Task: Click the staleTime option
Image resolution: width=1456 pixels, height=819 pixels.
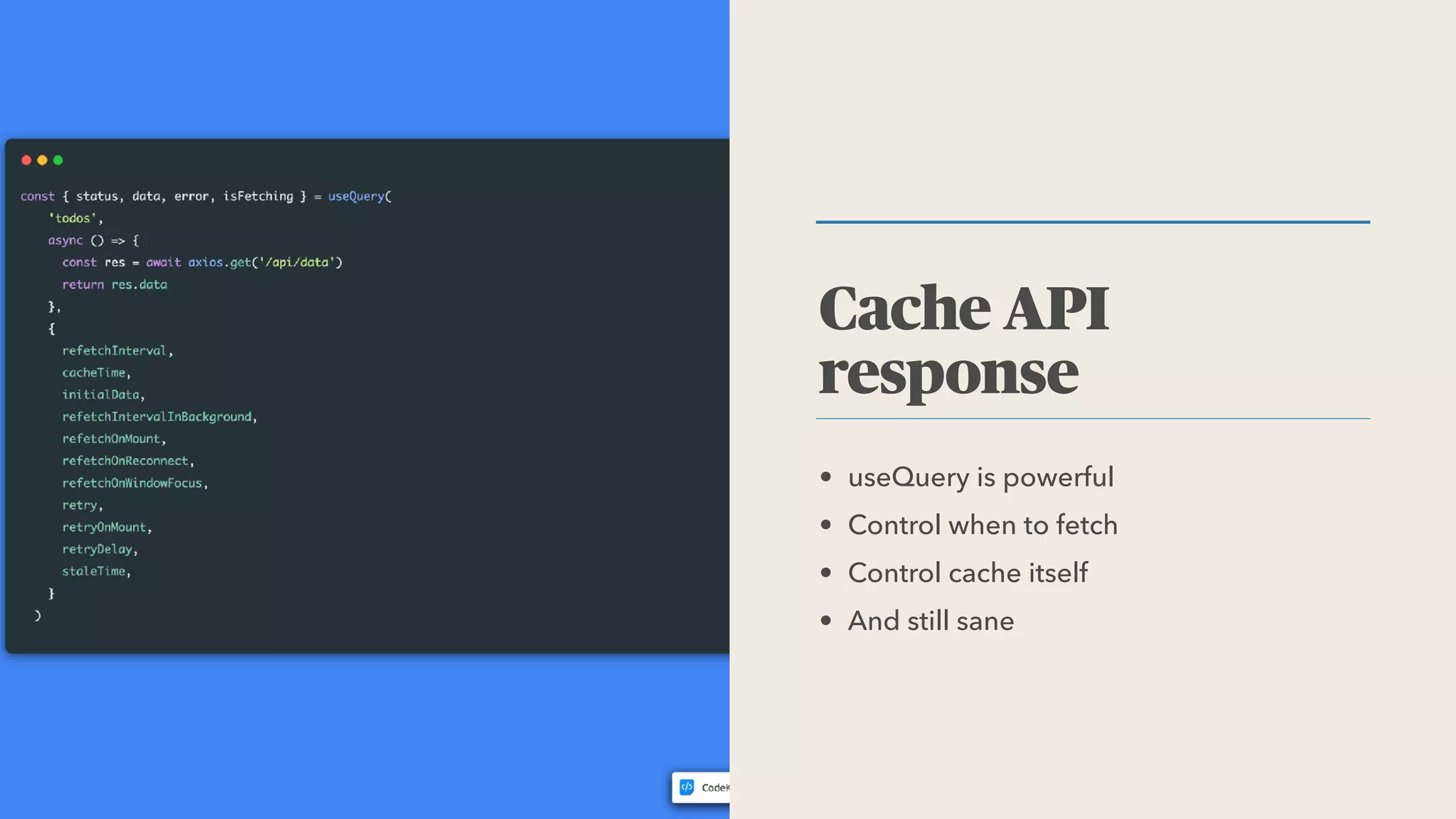Action: (x=94, y=571)
